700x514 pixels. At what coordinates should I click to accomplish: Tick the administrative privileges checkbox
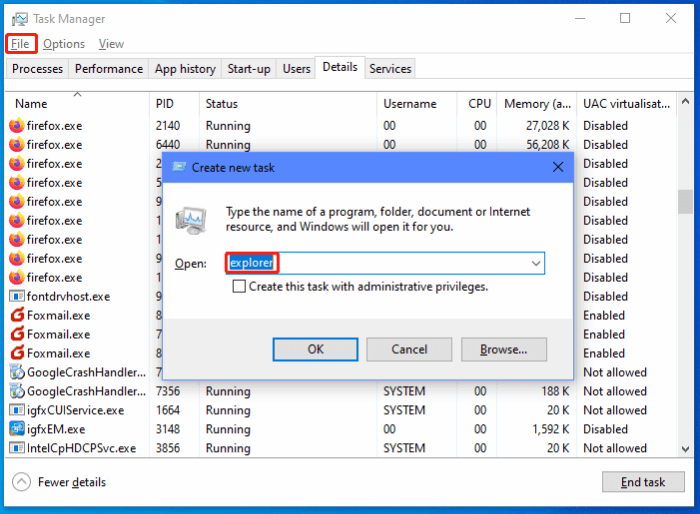coord(239,286)
